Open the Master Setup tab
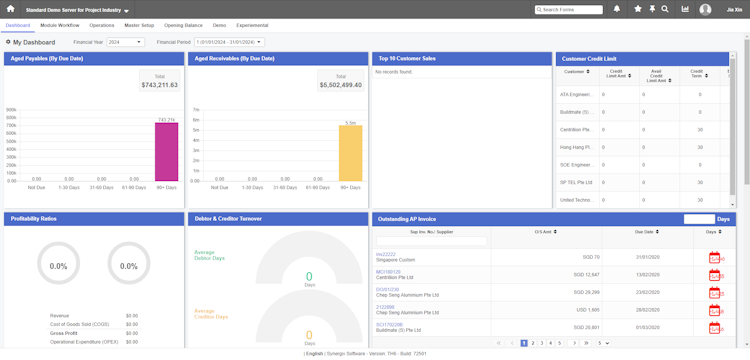The image size is (750, 360). click(139, 25)
